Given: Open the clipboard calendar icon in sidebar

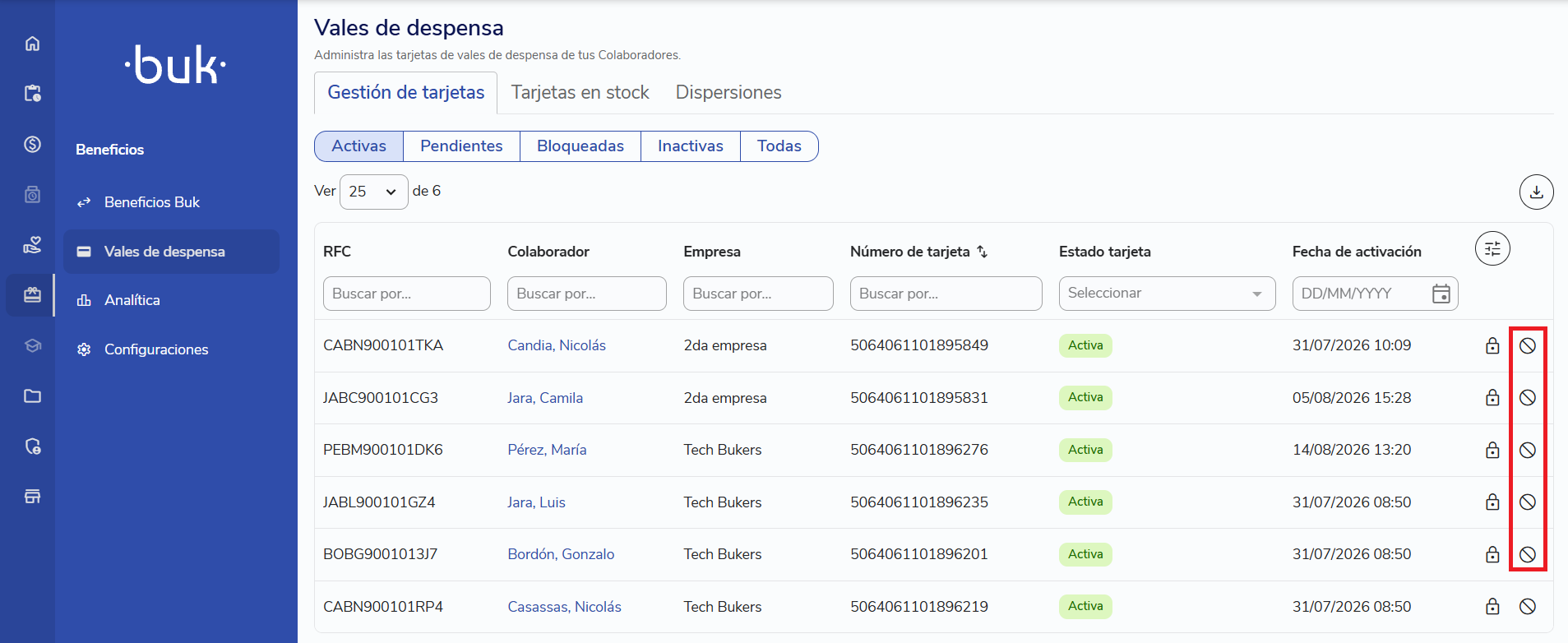Looking at the screenshot, I should pos(32,94).
